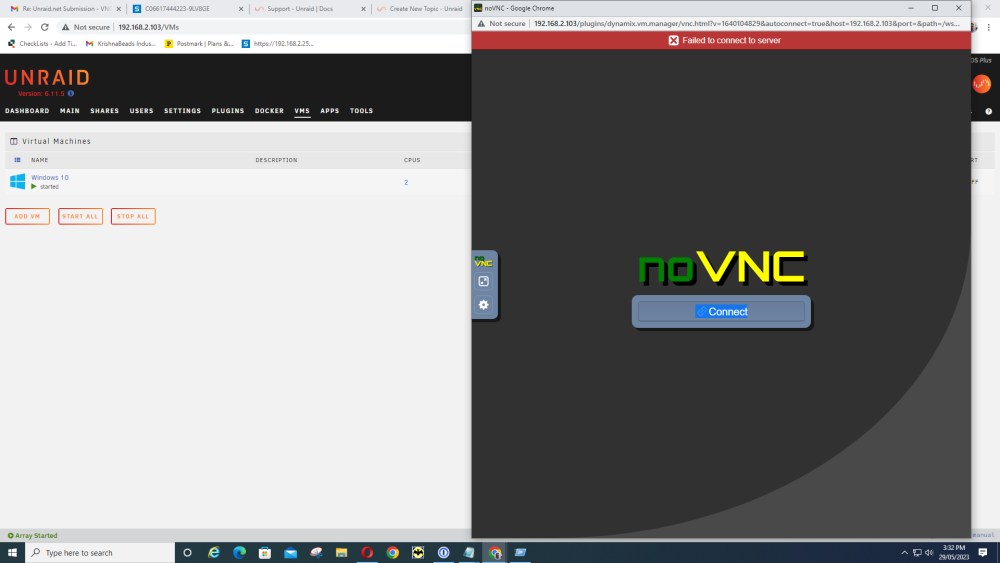Open File Explorer from the taskbar

[341, 553]
